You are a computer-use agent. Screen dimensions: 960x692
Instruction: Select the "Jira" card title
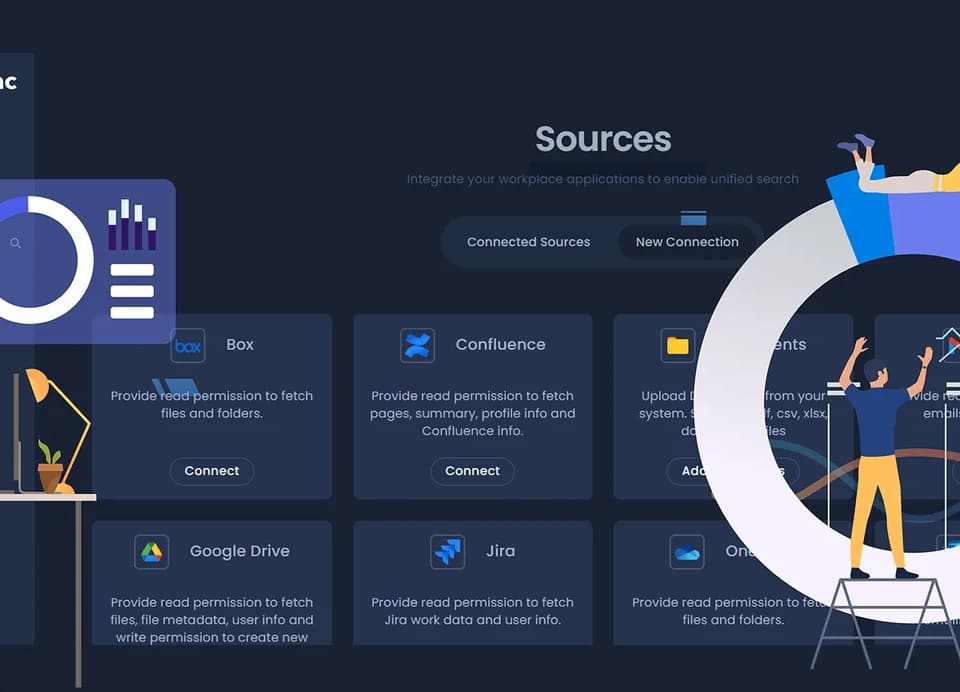click(x=500, y=551)
